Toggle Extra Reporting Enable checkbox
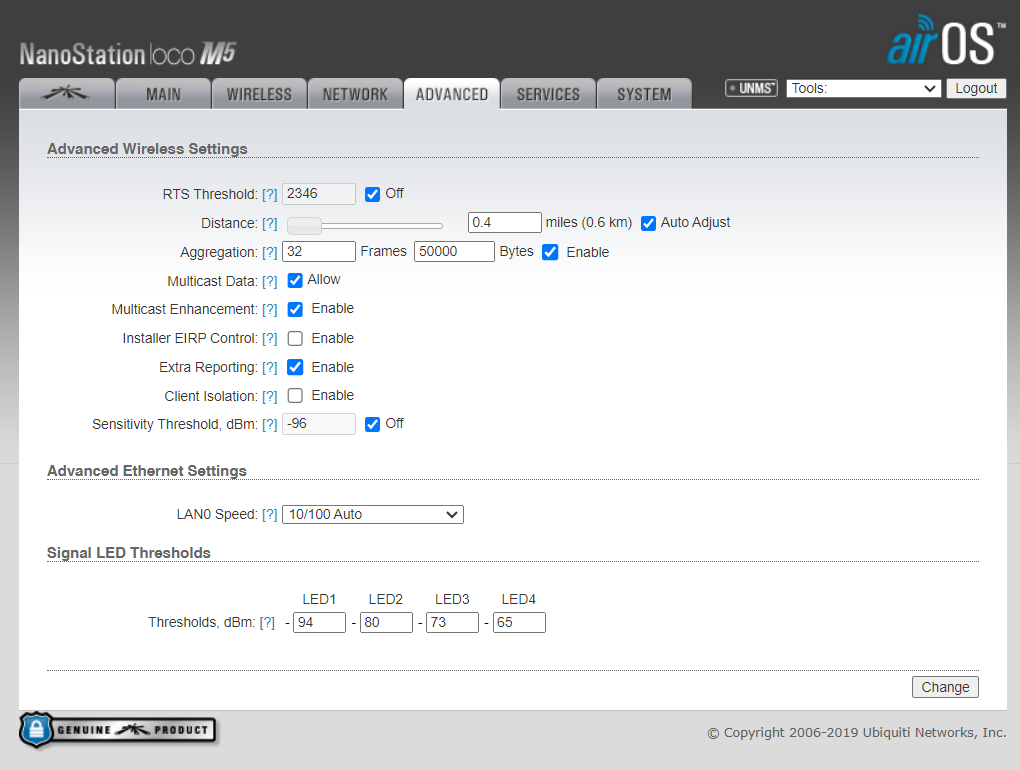This screenshot has width=1020, height=770. (x=295, y=367)
